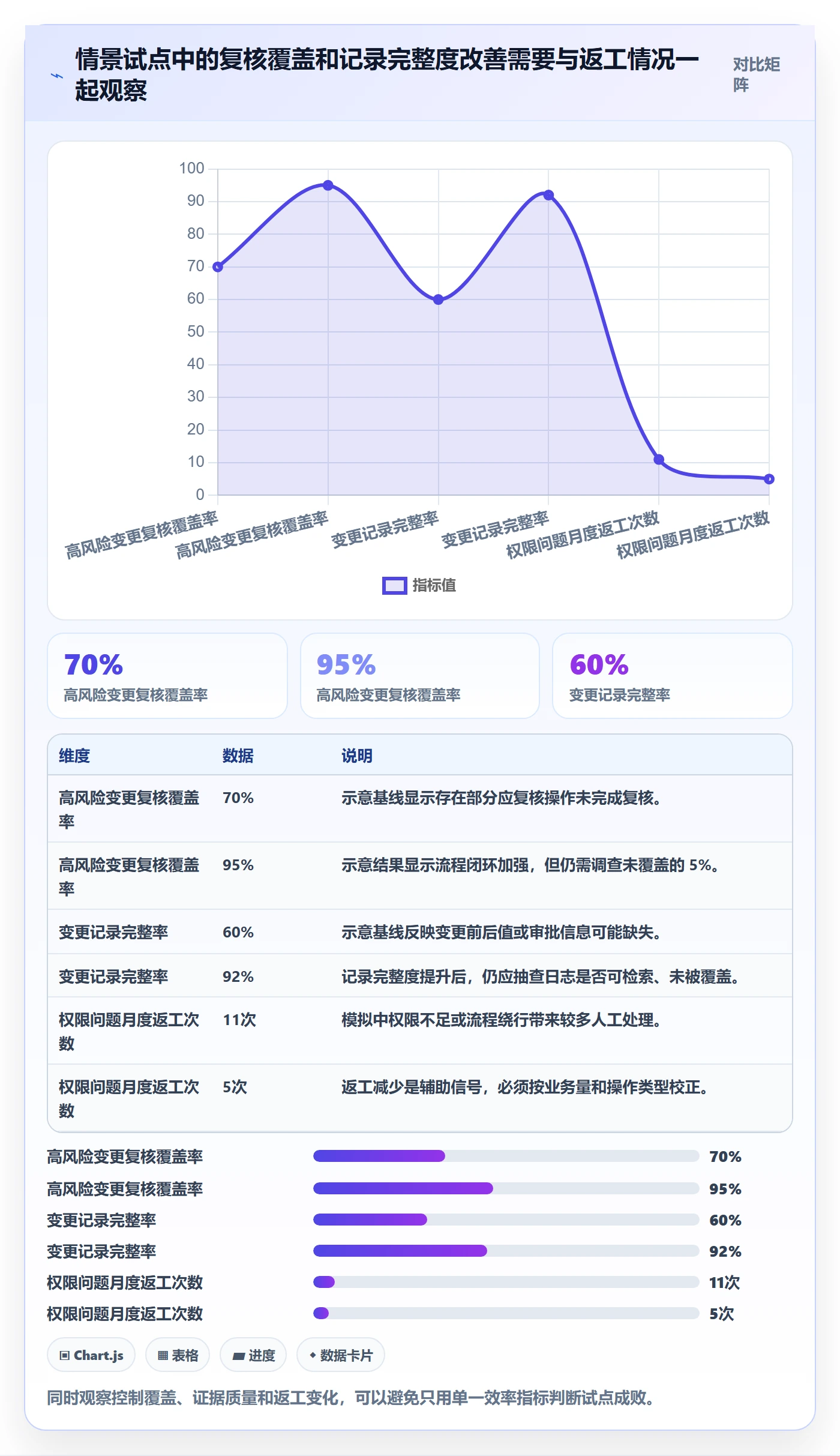Viewport: 840px width, 1456px height.
Task: Open the 95% stat card
Action: [x=420, y=676]
